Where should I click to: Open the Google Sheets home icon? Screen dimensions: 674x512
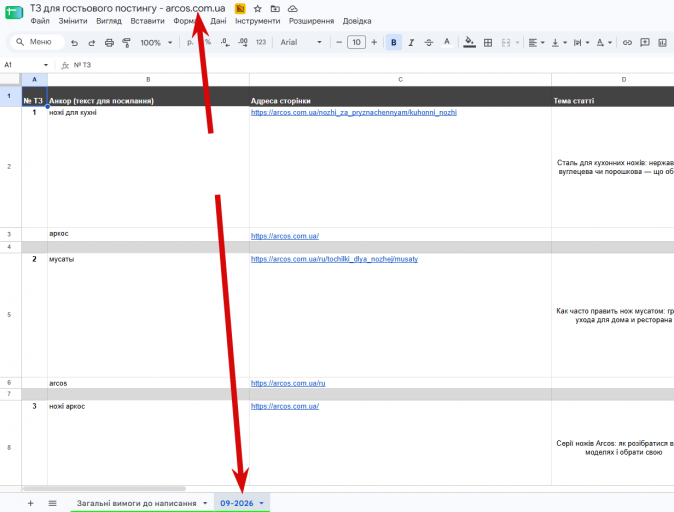click(14, 12)
